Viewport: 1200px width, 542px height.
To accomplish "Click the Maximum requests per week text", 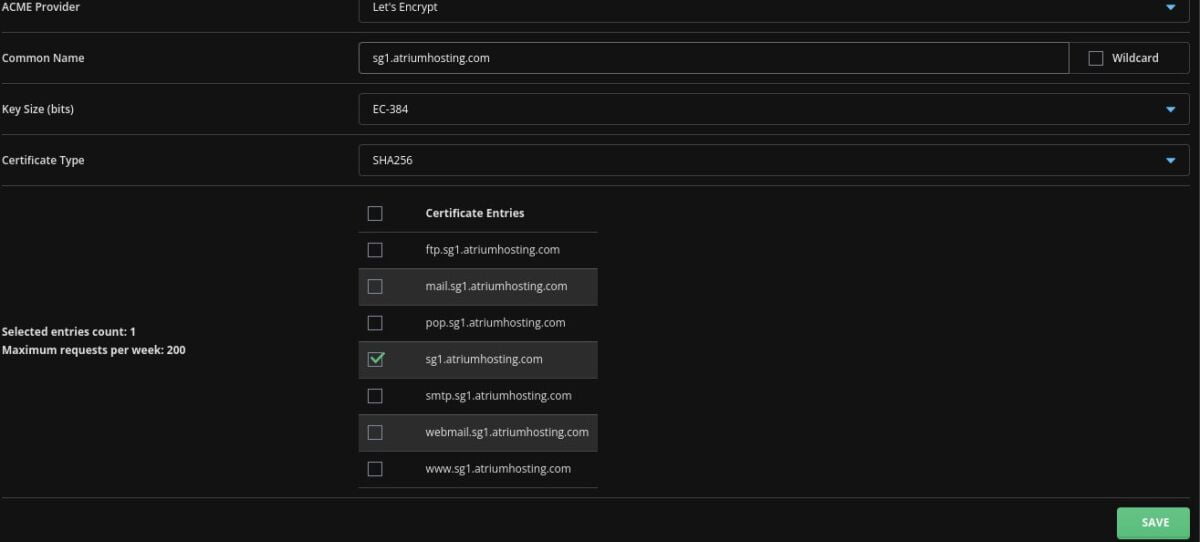I will (93, 351).
